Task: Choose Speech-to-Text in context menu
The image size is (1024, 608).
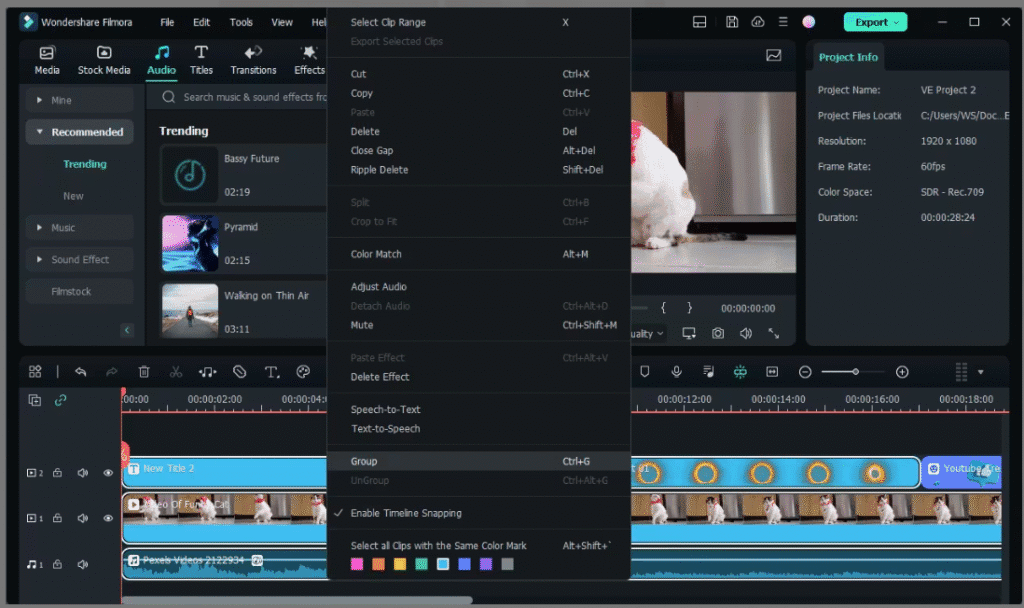Action: (x=479, y=409)
